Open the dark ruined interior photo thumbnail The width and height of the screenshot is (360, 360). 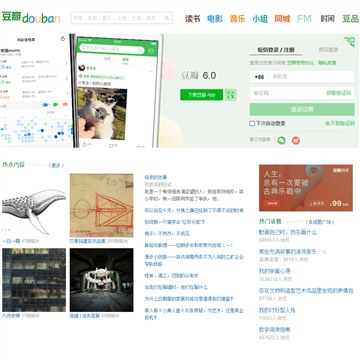point(102,280)
